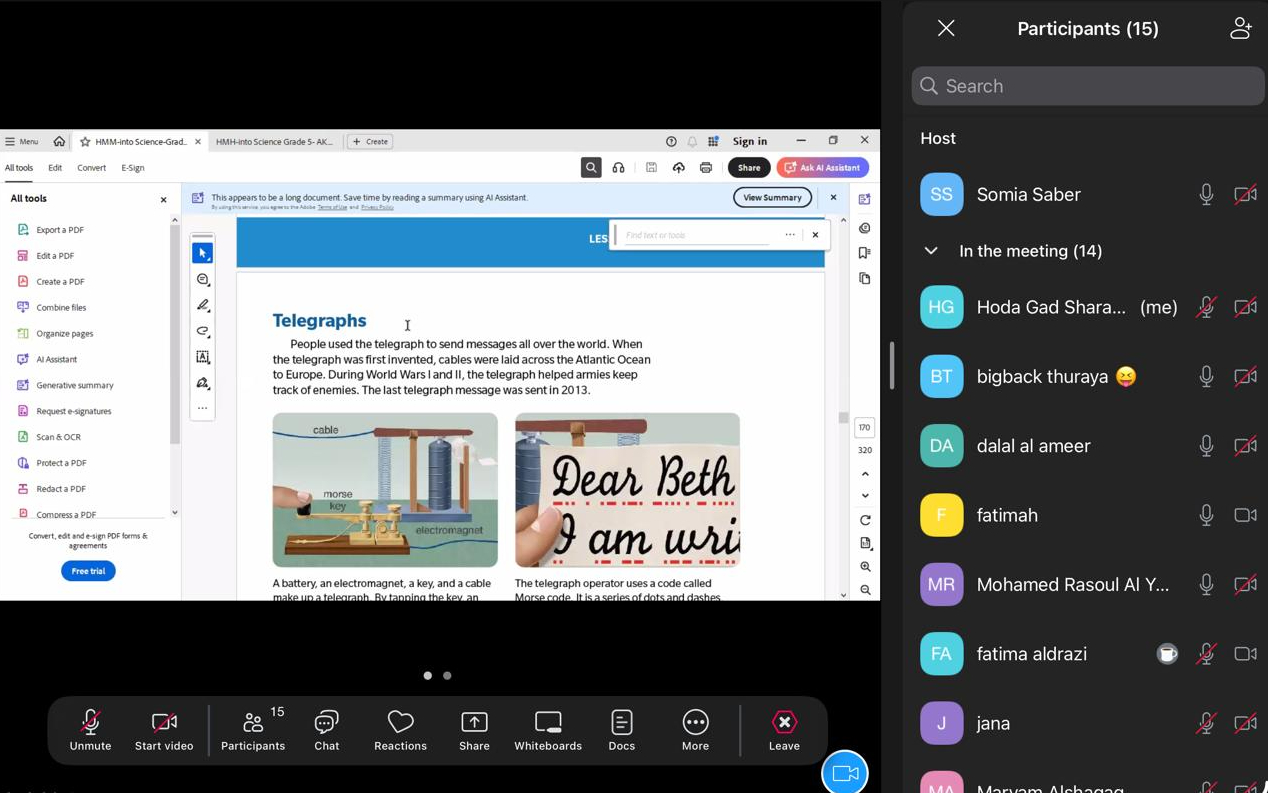1268x793 pixels.
Task: Close the Participants panel with X
Action: (946, 29)
